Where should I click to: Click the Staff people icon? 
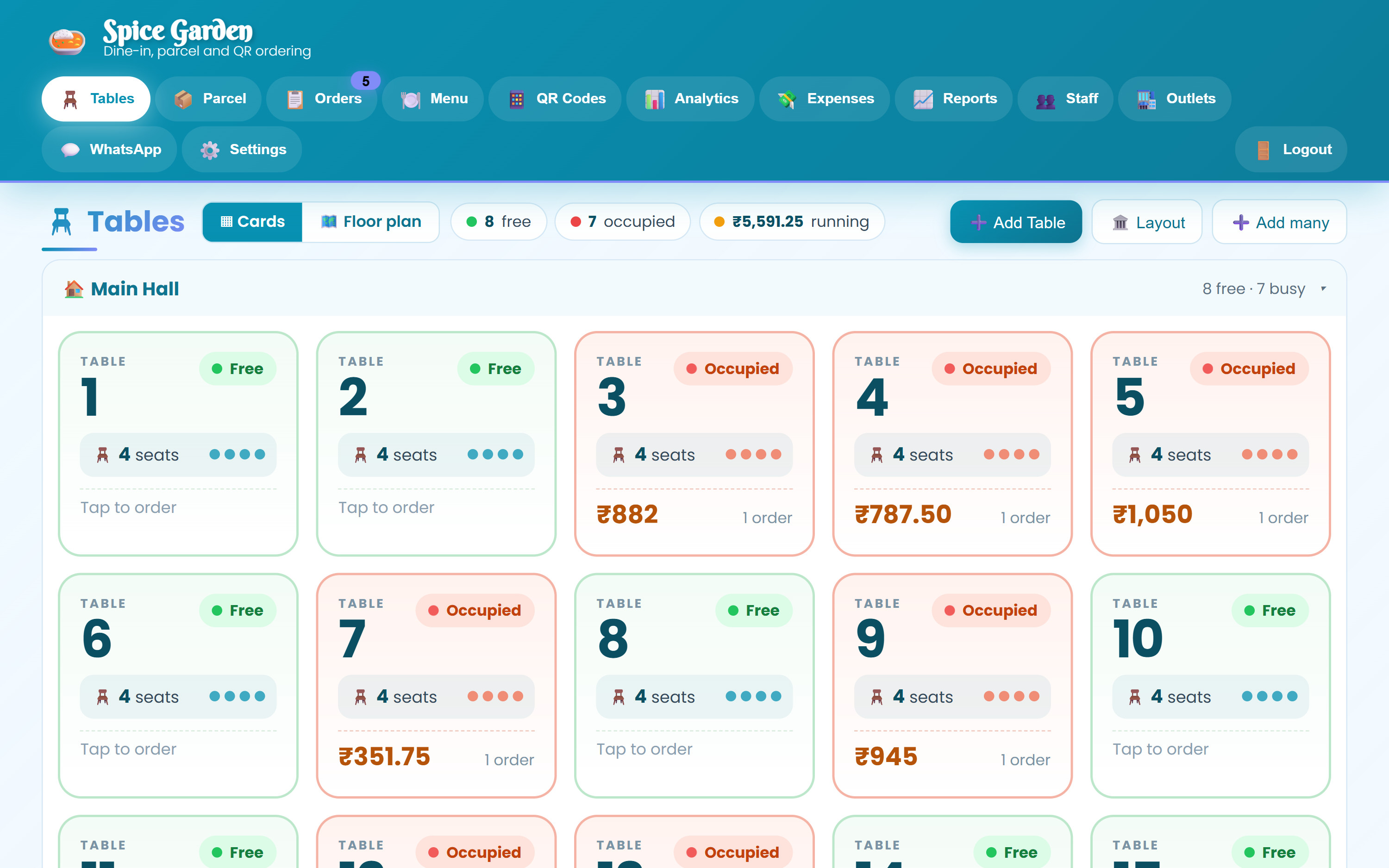[x=1045, y=100]
